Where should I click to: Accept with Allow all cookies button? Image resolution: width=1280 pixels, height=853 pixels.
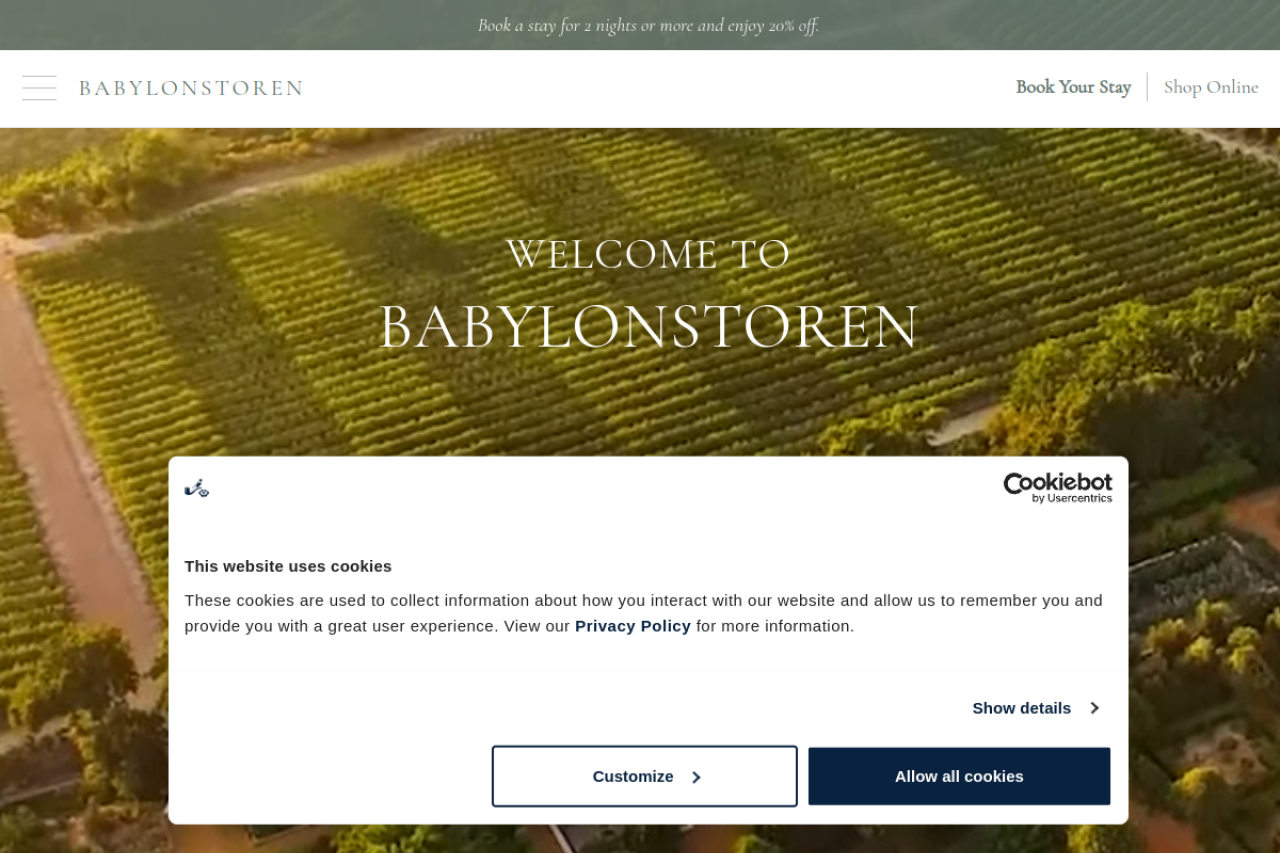coord(959,776)
